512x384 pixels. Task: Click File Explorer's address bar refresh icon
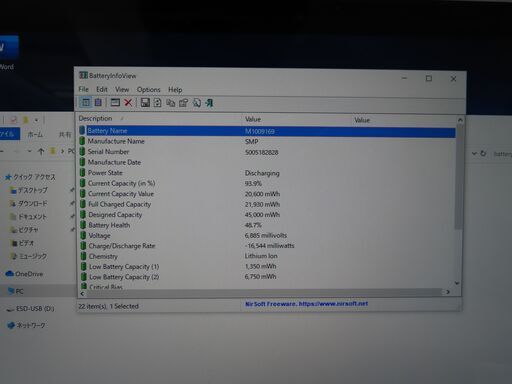(x=483, y=153)
